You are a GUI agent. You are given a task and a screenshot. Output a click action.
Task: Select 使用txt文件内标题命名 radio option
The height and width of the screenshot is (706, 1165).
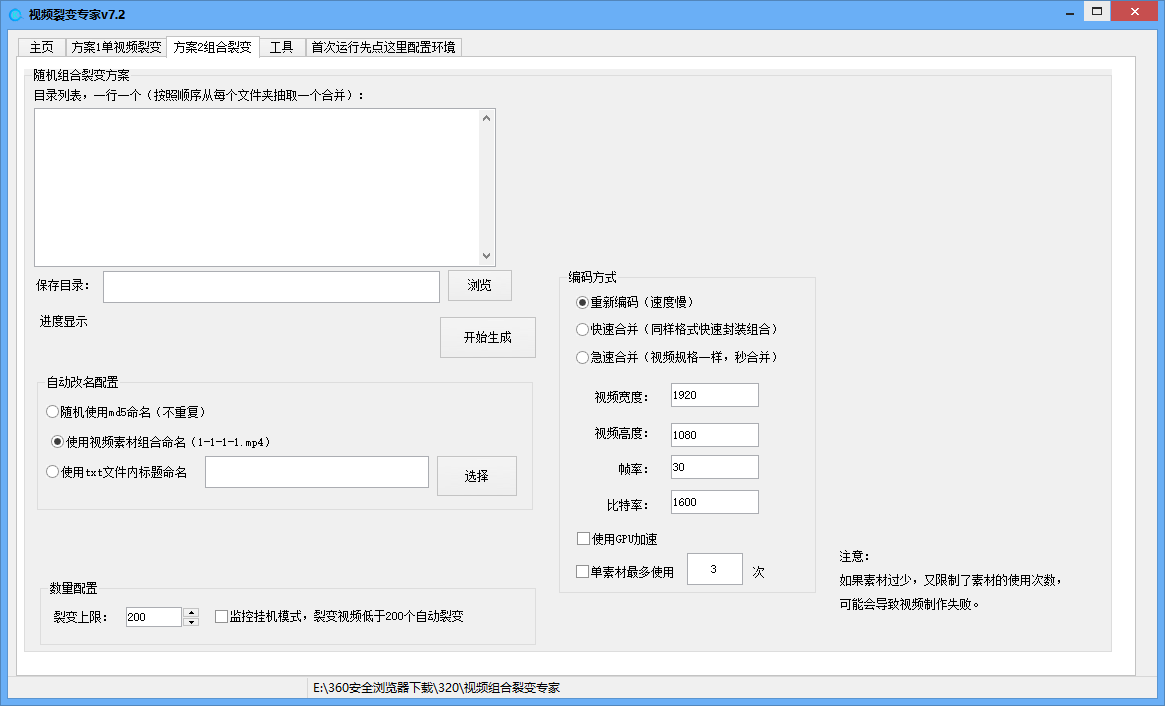click(53, 473)
